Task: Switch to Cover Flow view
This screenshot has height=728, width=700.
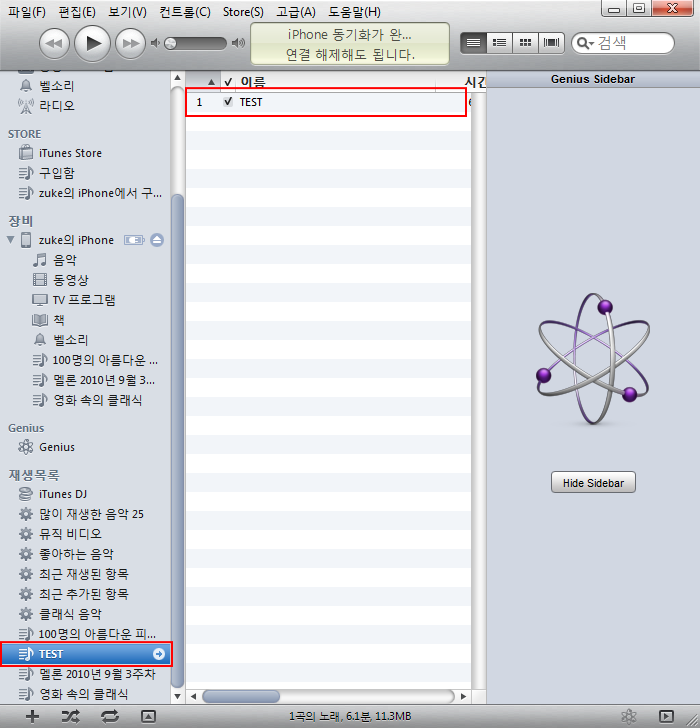Action: click(551, 43)
